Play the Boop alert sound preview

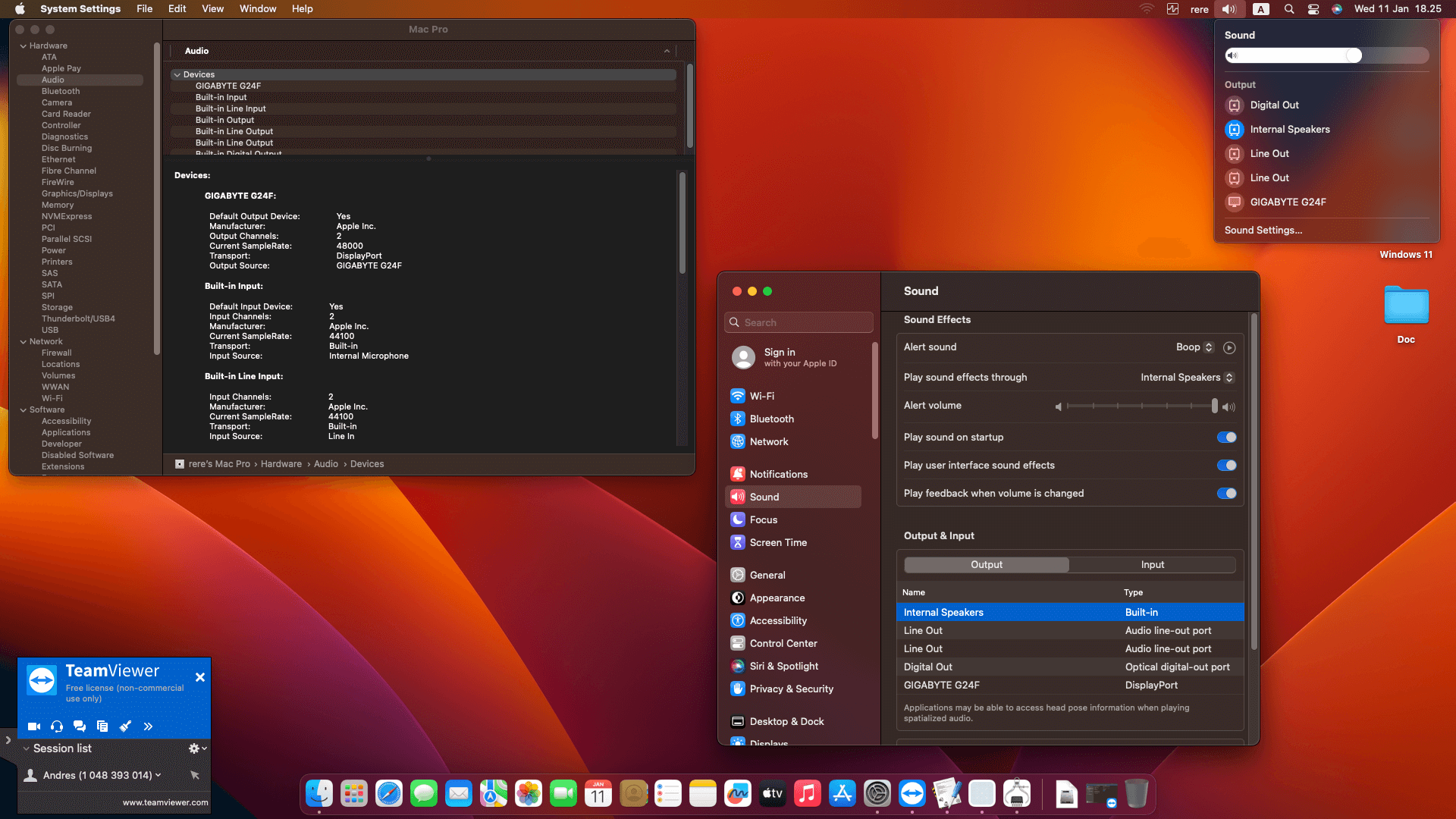point(1229,347)
